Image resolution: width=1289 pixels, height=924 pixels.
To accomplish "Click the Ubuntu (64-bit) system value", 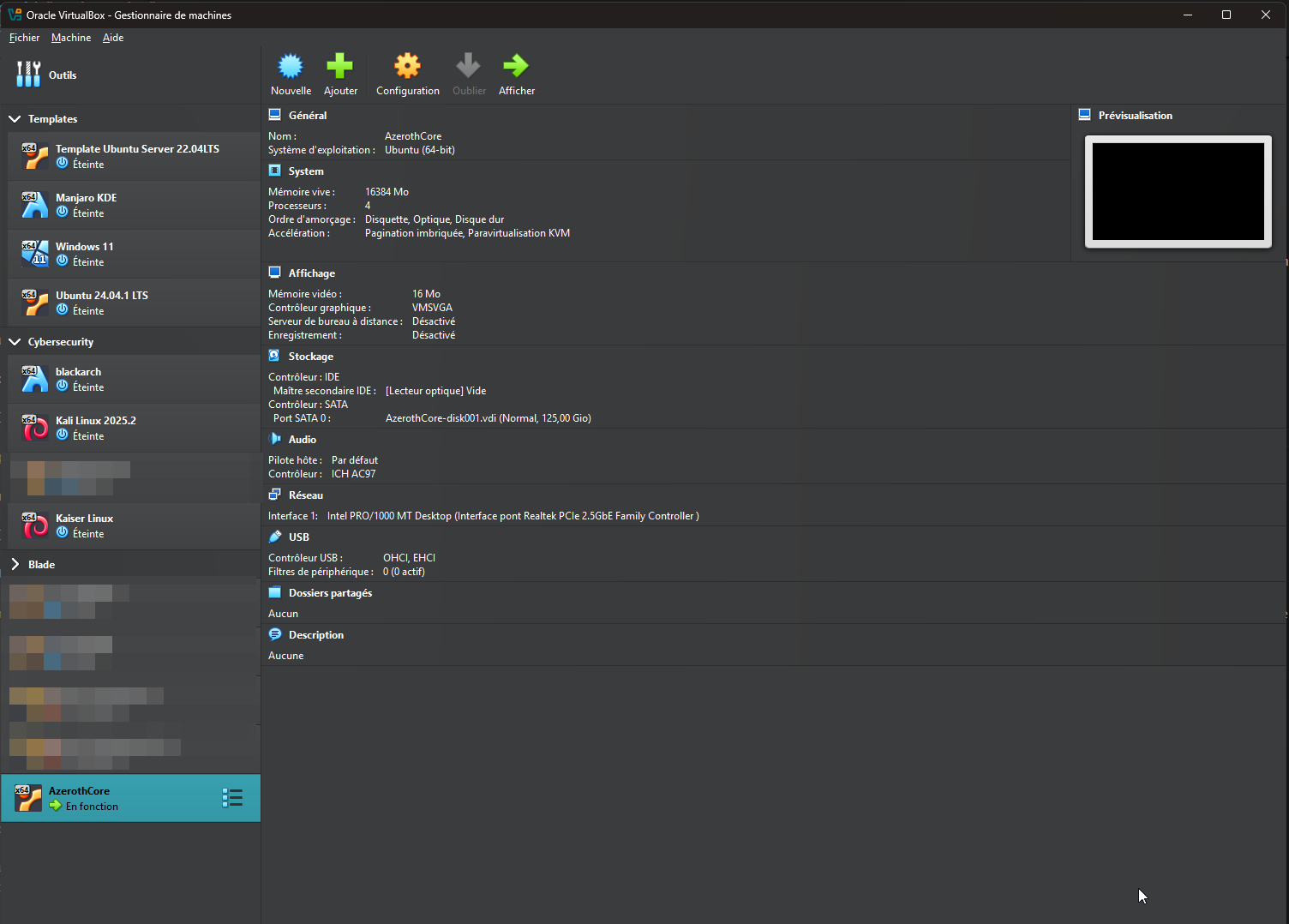I will (420, 150).
